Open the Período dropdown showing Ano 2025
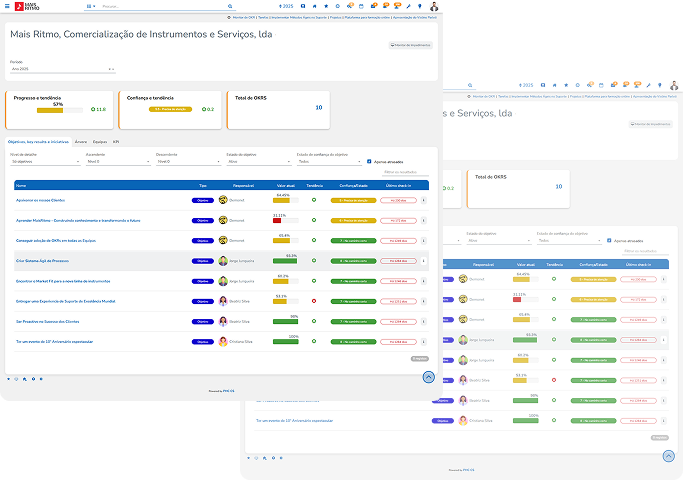Image resolution: width=683 pixels, height=480 pixels. [x=62, y=69]
